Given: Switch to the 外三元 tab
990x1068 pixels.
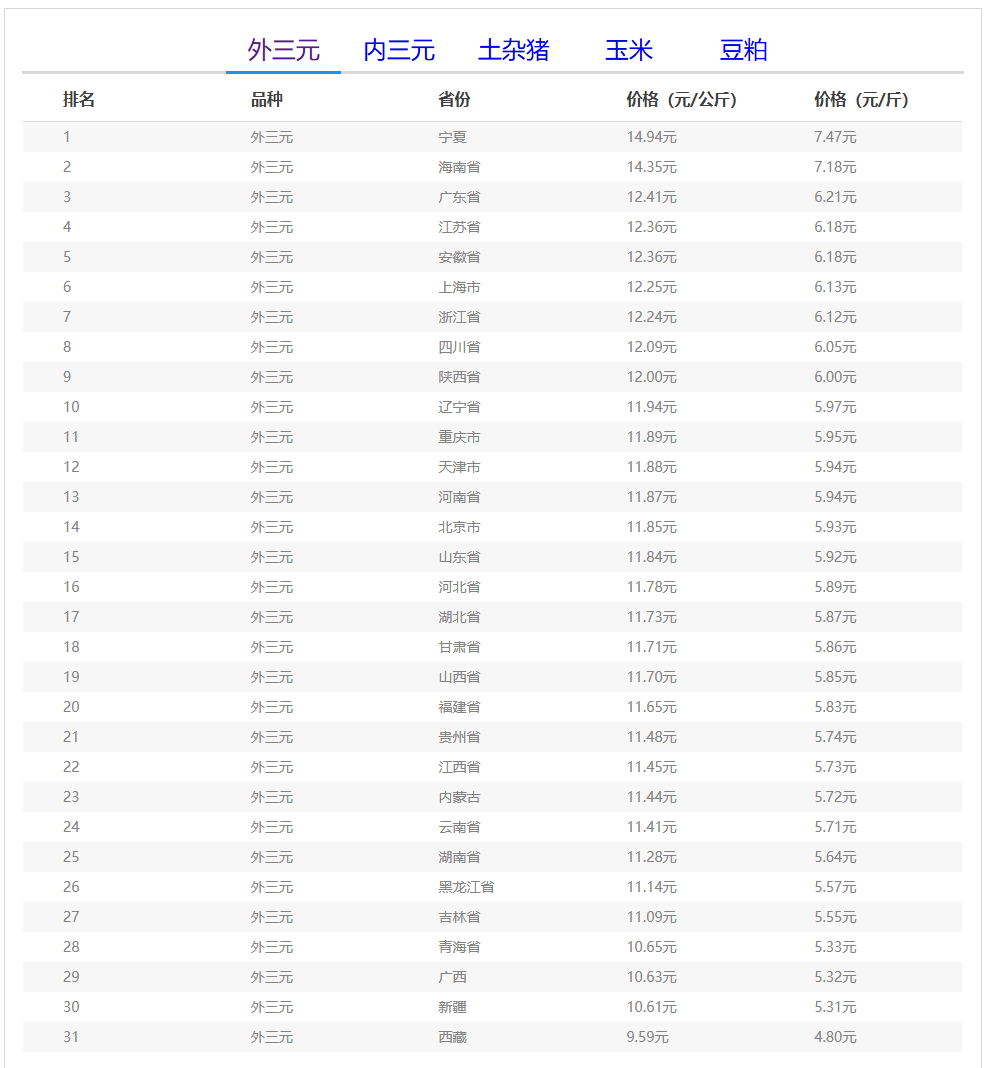Looking at the screenshot, I should coord(283,50).
